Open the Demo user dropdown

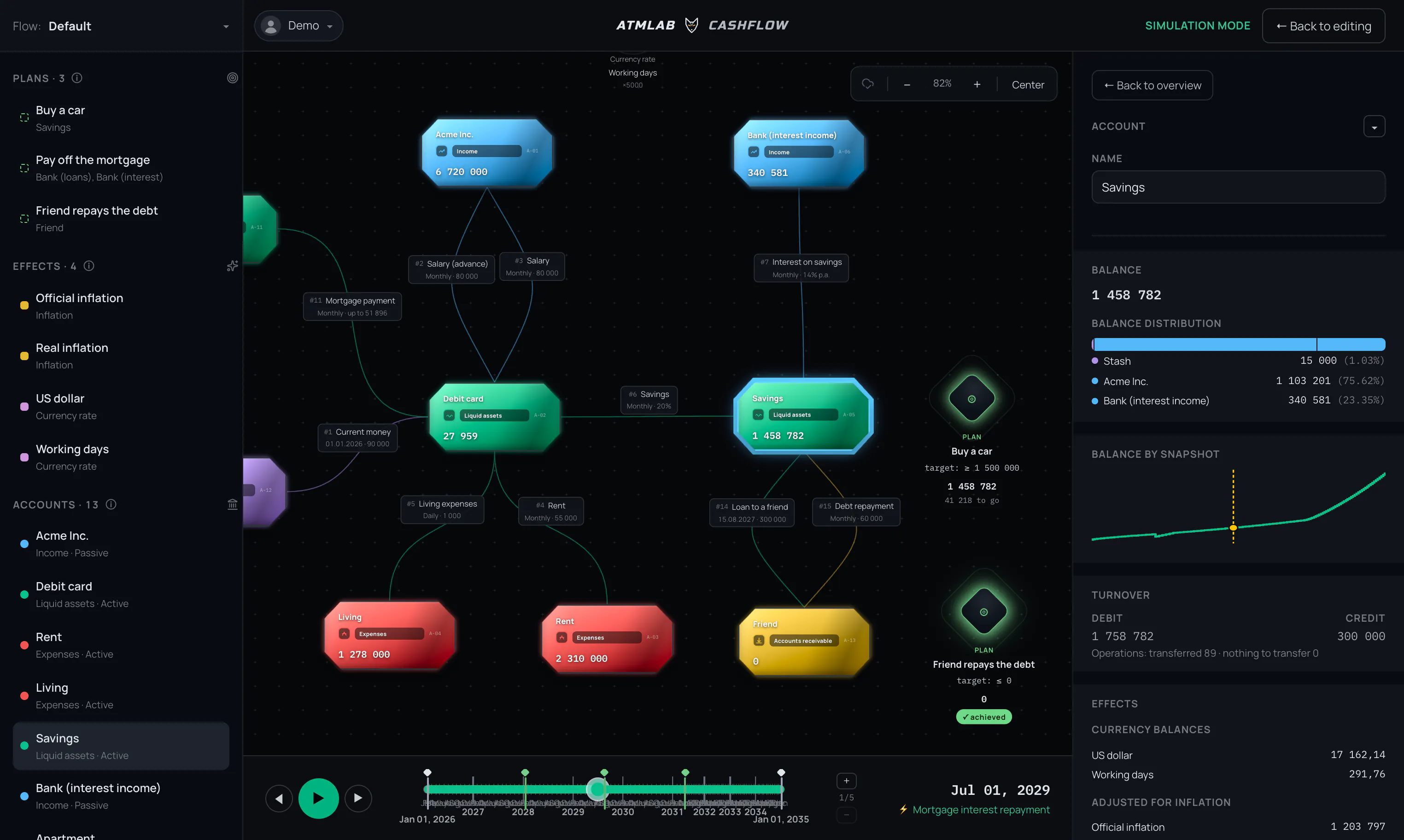tap(298, 25)
